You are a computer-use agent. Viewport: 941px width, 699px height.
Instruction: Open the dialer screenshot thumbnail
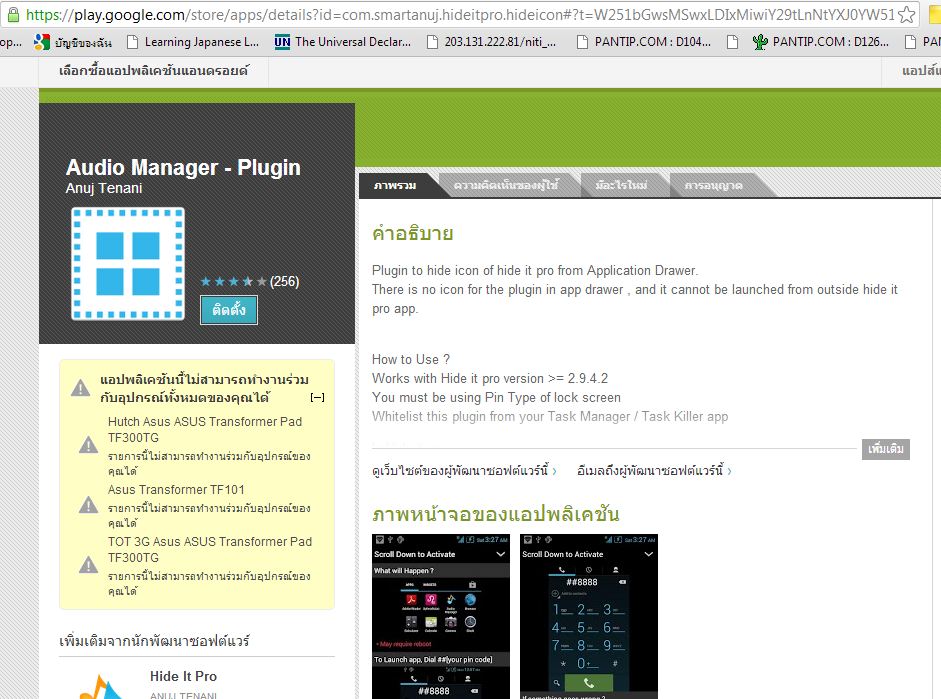click(x=589, y=616)
